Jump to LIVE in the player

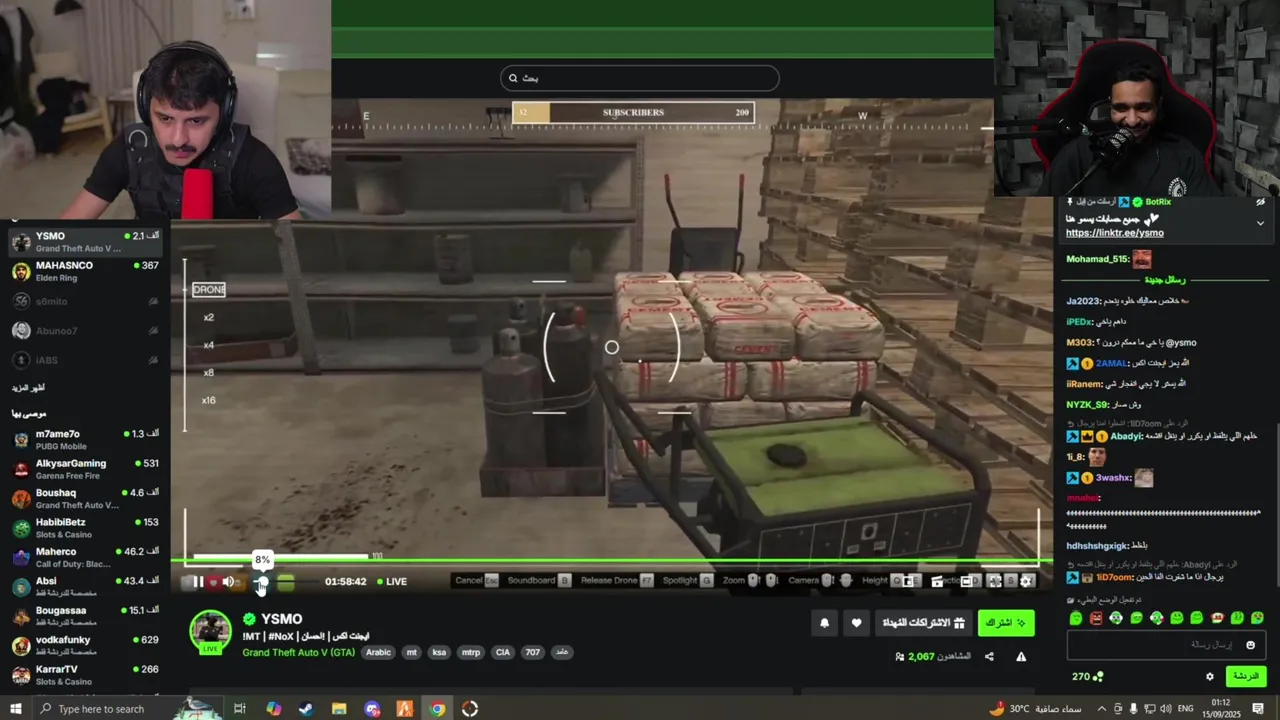coord(390,582)
